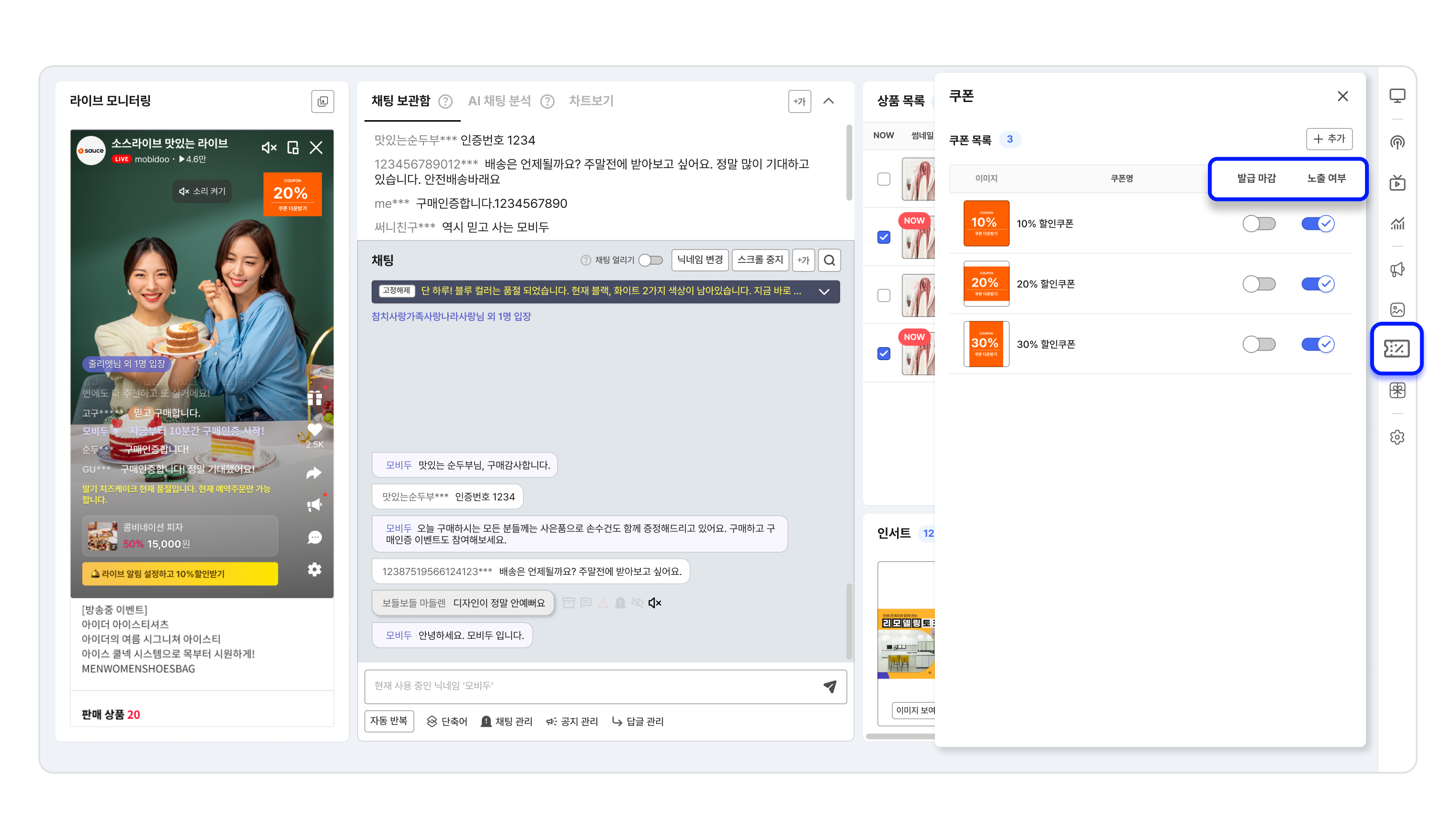Click hide eye icon beside 보들보들 마들렌 message
Image resolution: width=1456 pixels, height=837 pixels.
(x=637, y=603)
